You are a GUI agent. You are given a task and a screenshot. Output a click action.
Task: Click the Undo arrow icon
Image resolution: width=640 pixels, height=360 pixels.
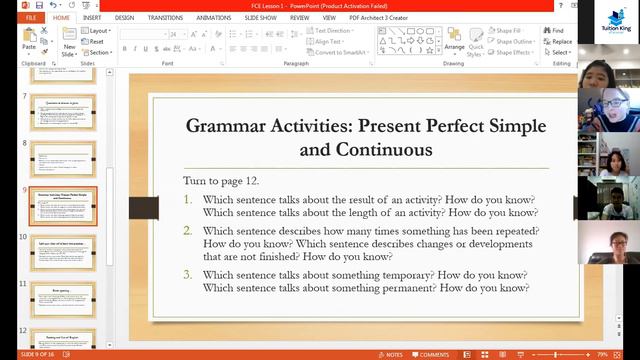[53, 5]
